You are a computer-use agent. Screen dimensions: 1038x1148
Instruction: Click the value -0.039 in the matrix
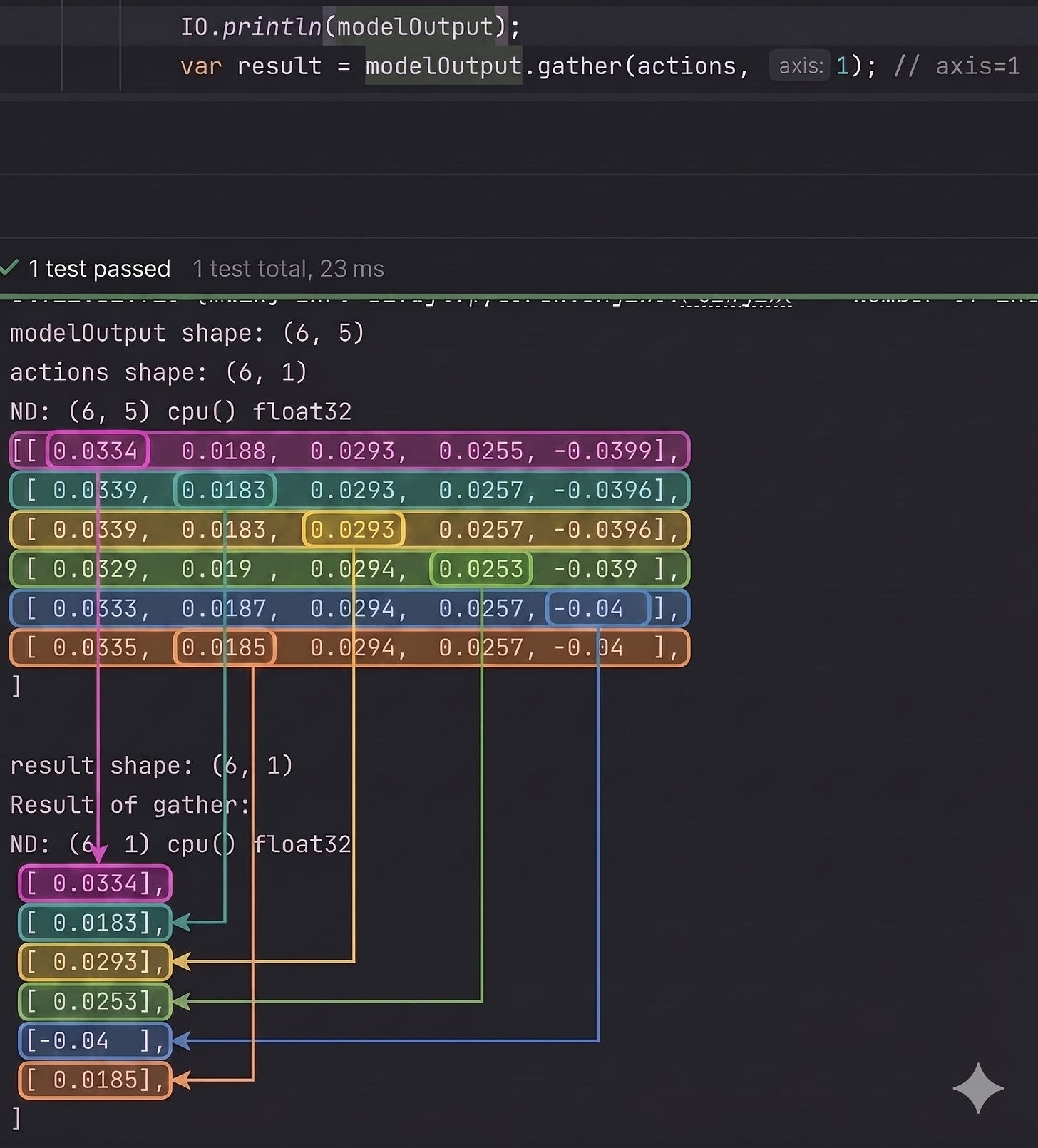coord(595,568)
